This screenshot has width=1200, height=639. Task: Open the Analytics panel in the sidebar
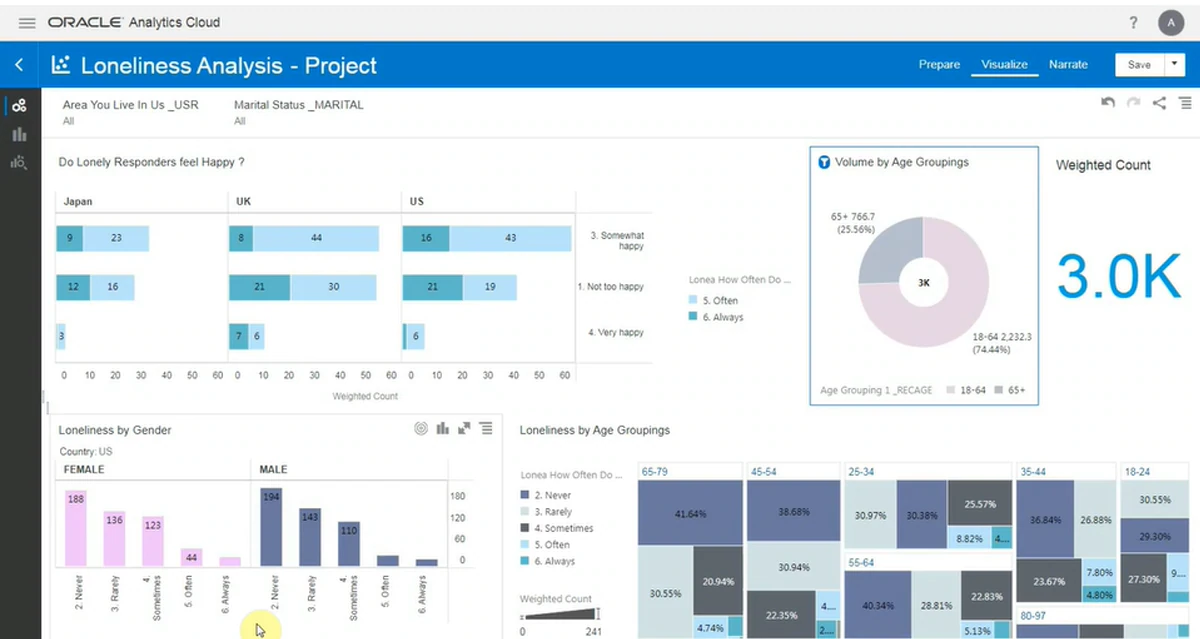[19, 162]
